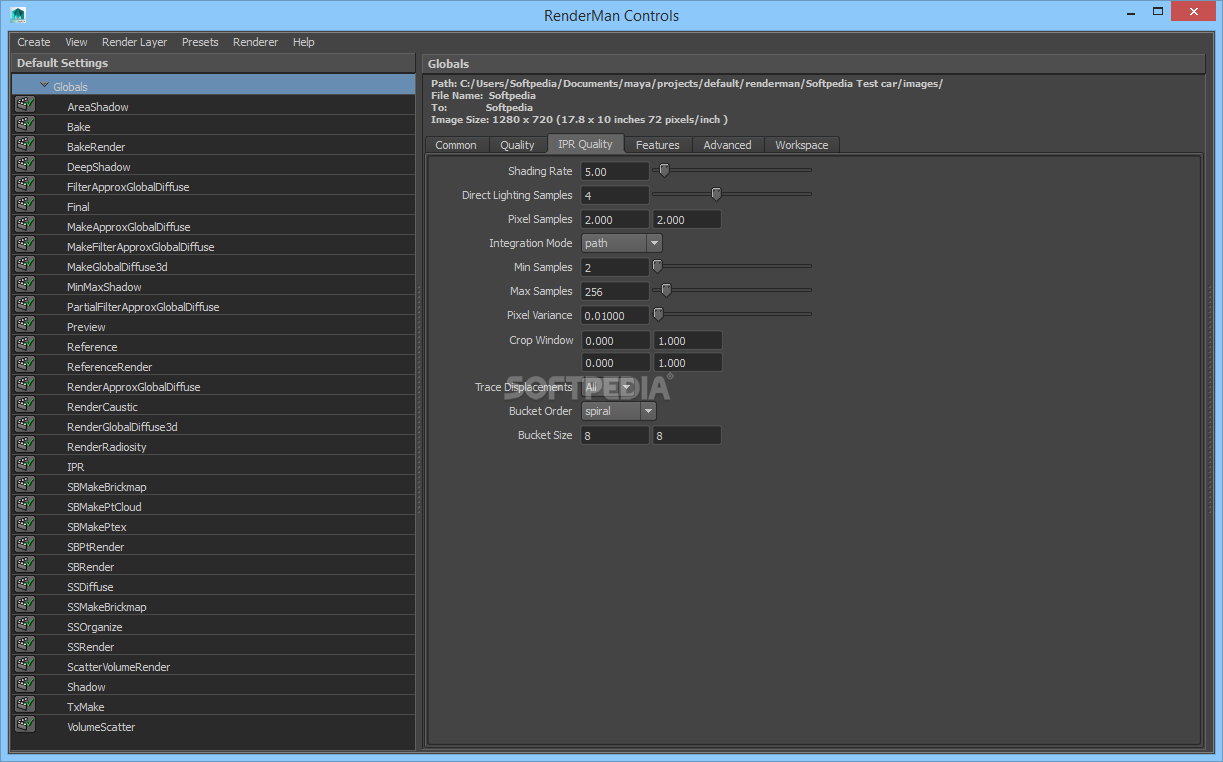Viewport: 1223px width, 762px height.
Task: Click the Pixel Variance value field
Action: (x=615, y=315)
